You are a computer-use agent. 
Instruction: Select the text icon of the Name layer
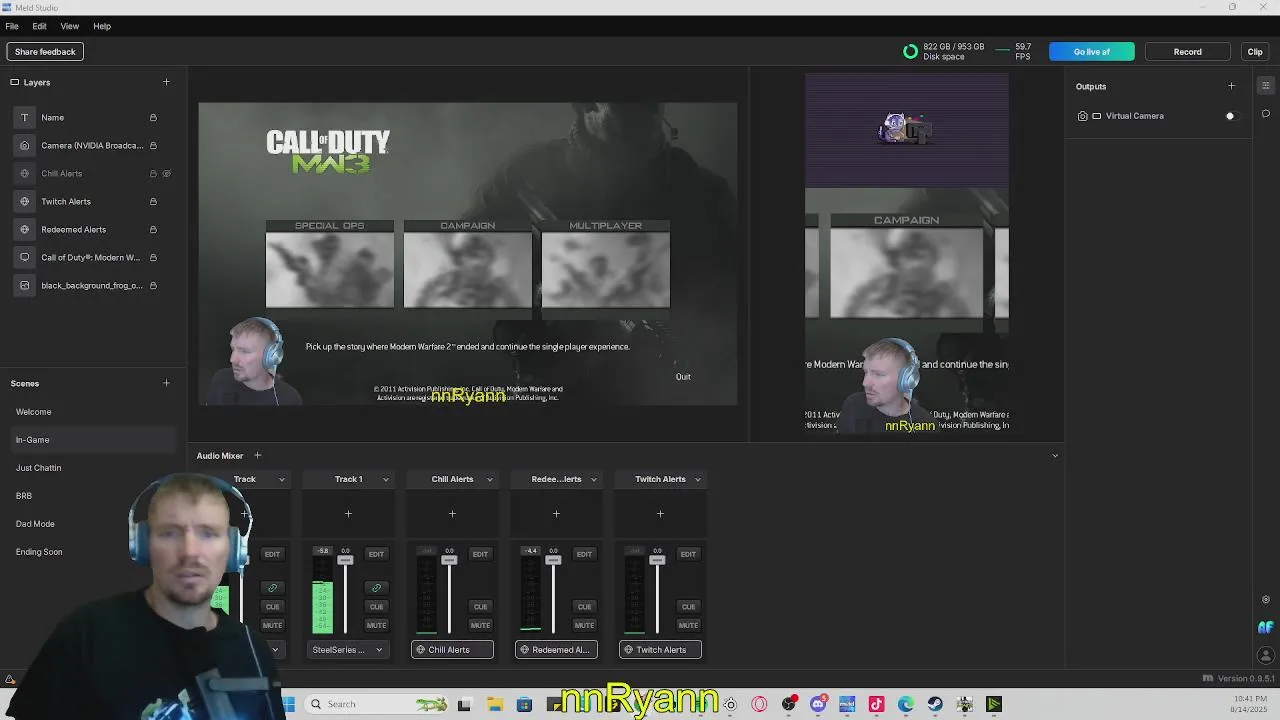pos(25,118)
